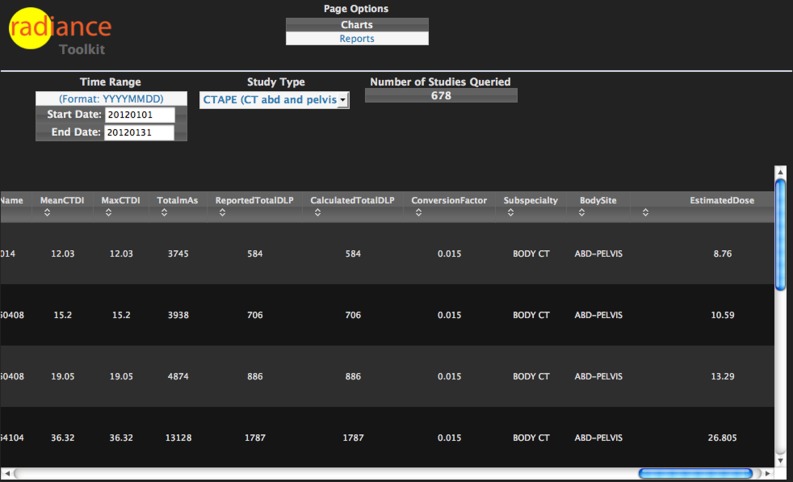The height and width of the screenshot is (482, 793).
Task: Click the EstimatedDose column header
Action: coord(721,201)
